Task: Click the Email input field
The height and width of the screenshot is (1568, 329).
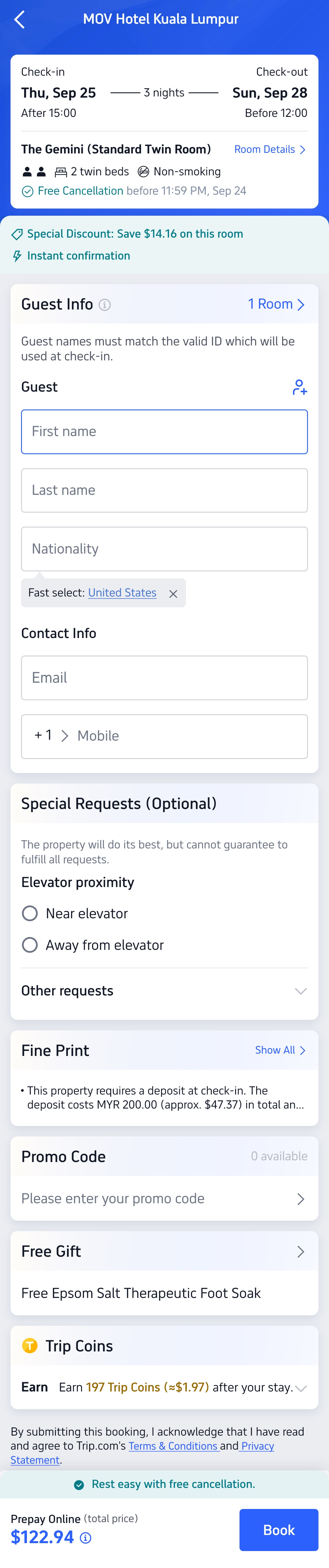Action: (x=164, y=677)
